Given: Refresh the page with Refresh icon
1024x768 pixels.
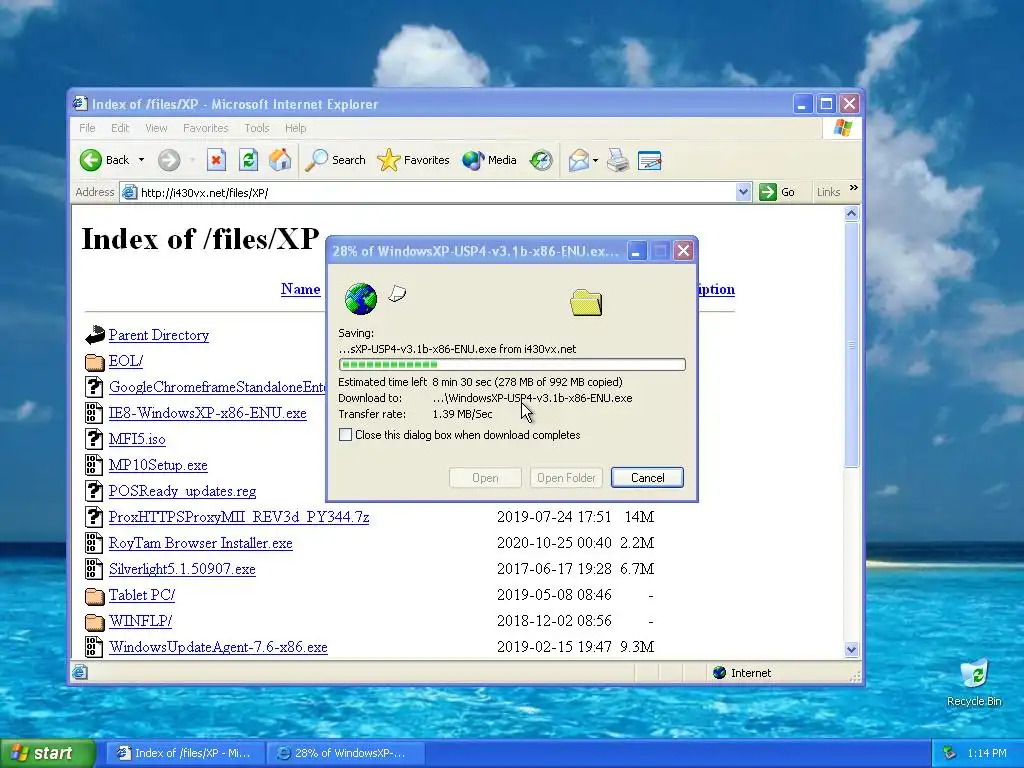Looking at the screenshot, I should coord(248,160).
